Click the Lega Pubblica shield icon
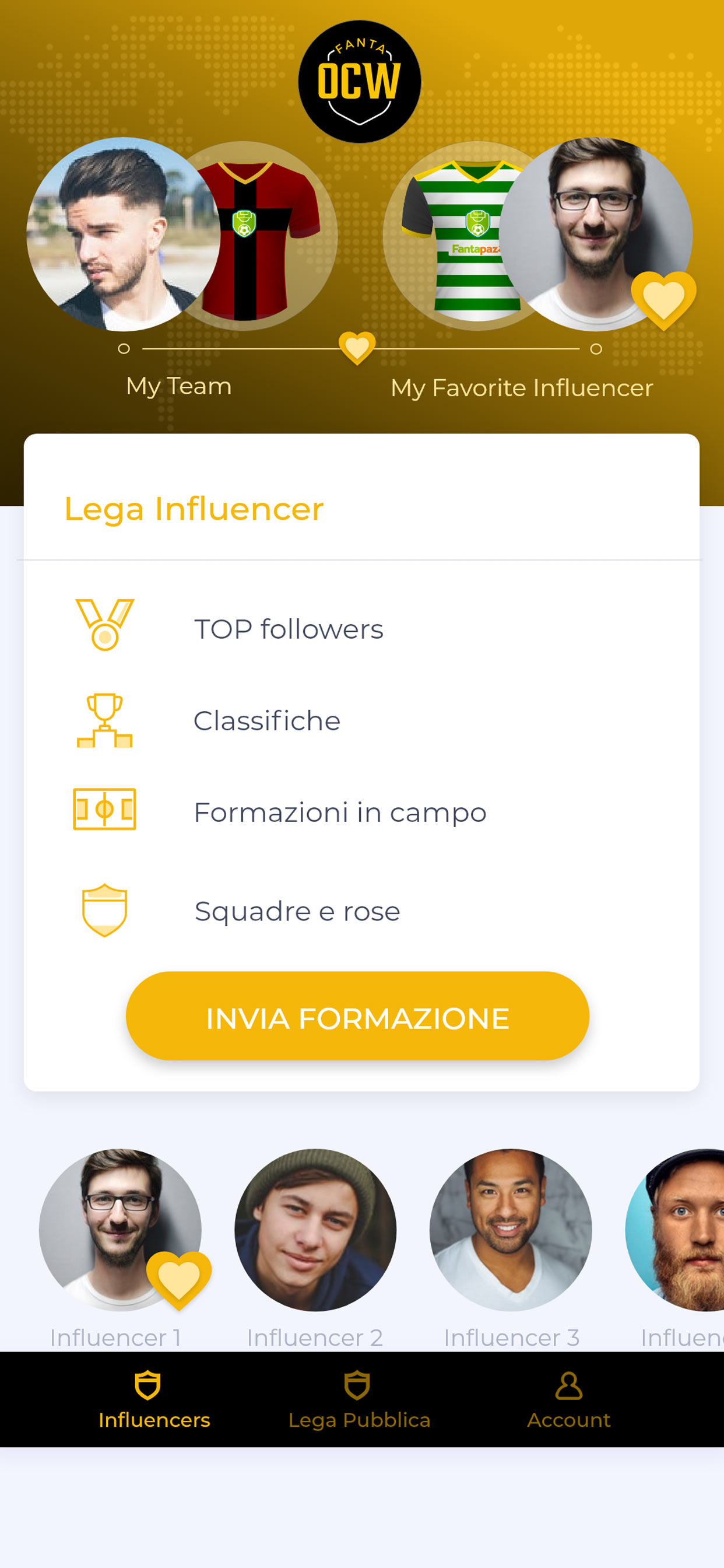724x1568 pixels. pyautogui.click(x=357, y=1386)
